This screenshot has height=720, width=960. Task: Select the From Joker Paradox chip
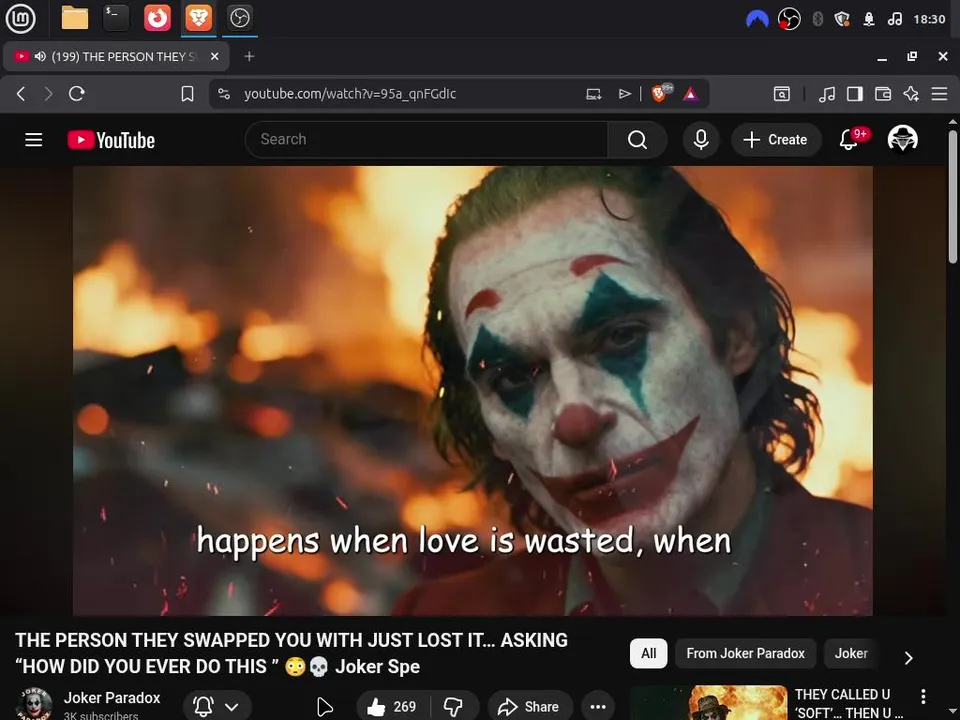(x=745, y=653)
